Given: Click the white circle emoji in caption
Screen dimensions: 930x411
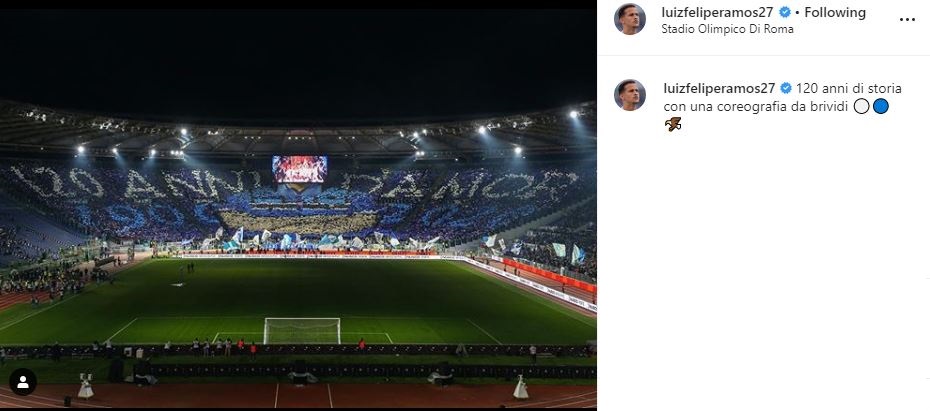Looking at the screenshot, I should [862, 107].
